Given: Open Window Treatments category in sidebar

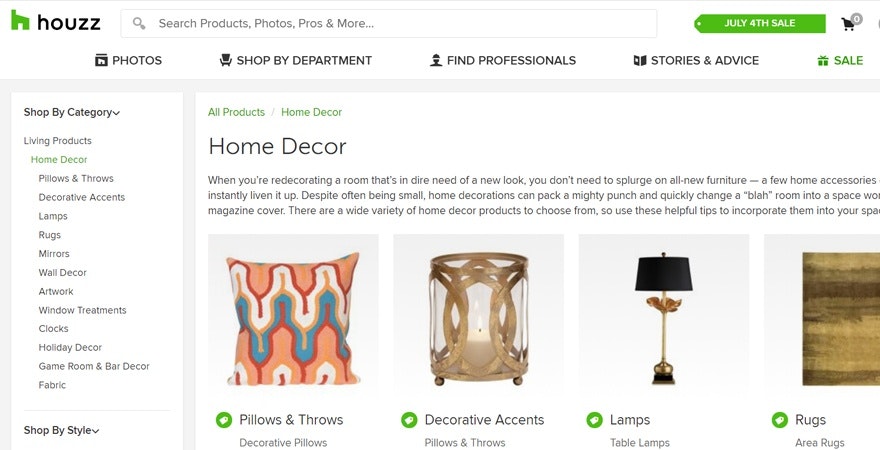Looking at the screenshot, I should coord(82,310).
